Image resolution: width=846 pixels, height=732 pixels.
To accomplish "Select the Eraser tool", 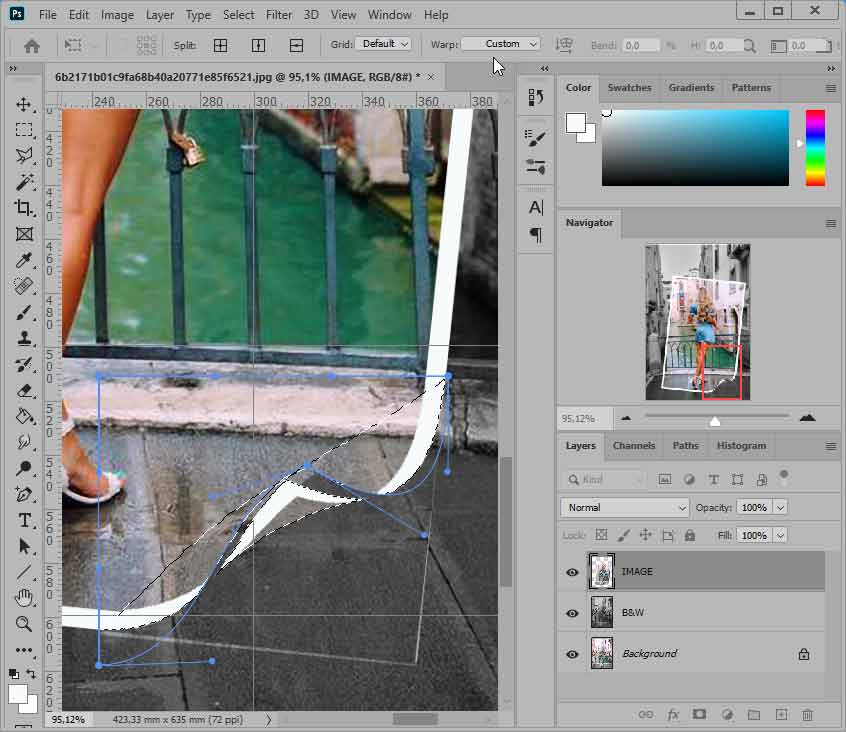I will [x=24, y=391].
